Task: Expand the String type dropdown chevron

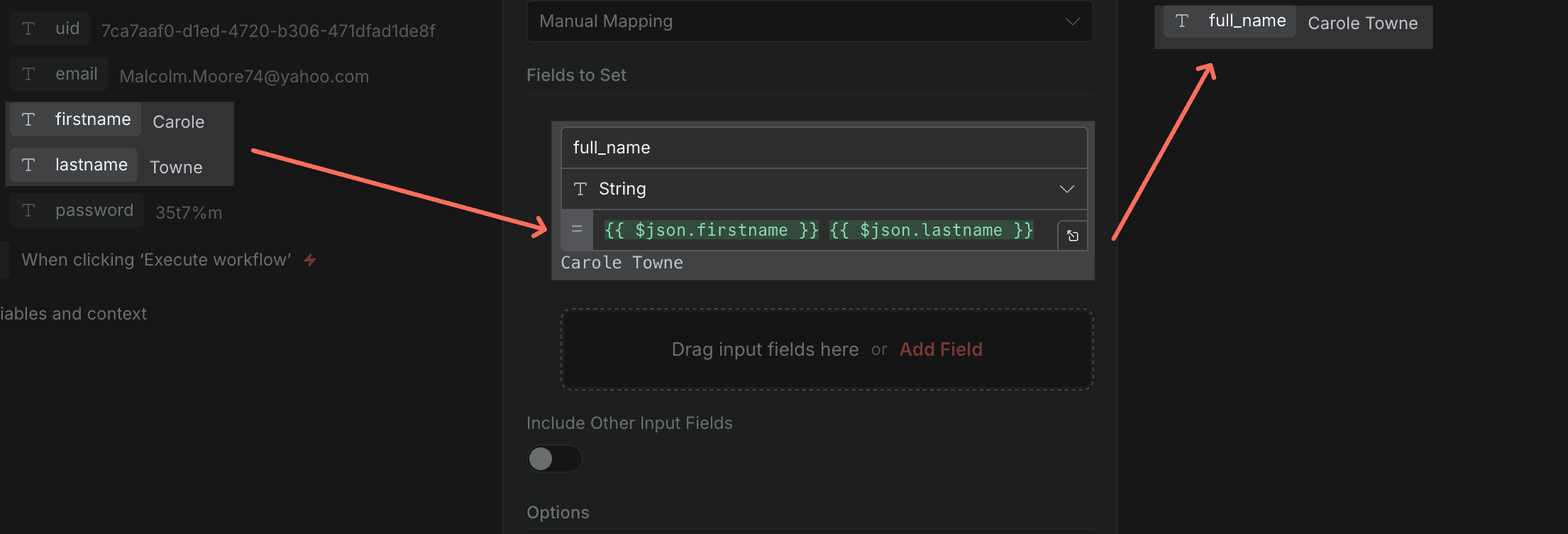Action: [x=1066, y=189]
